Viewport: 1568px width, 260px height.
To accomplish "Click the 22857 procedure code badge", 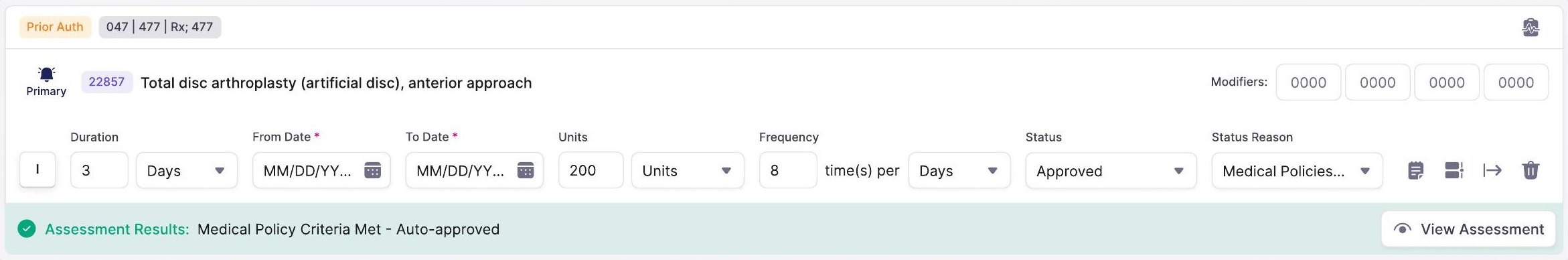I will point(106,82).
